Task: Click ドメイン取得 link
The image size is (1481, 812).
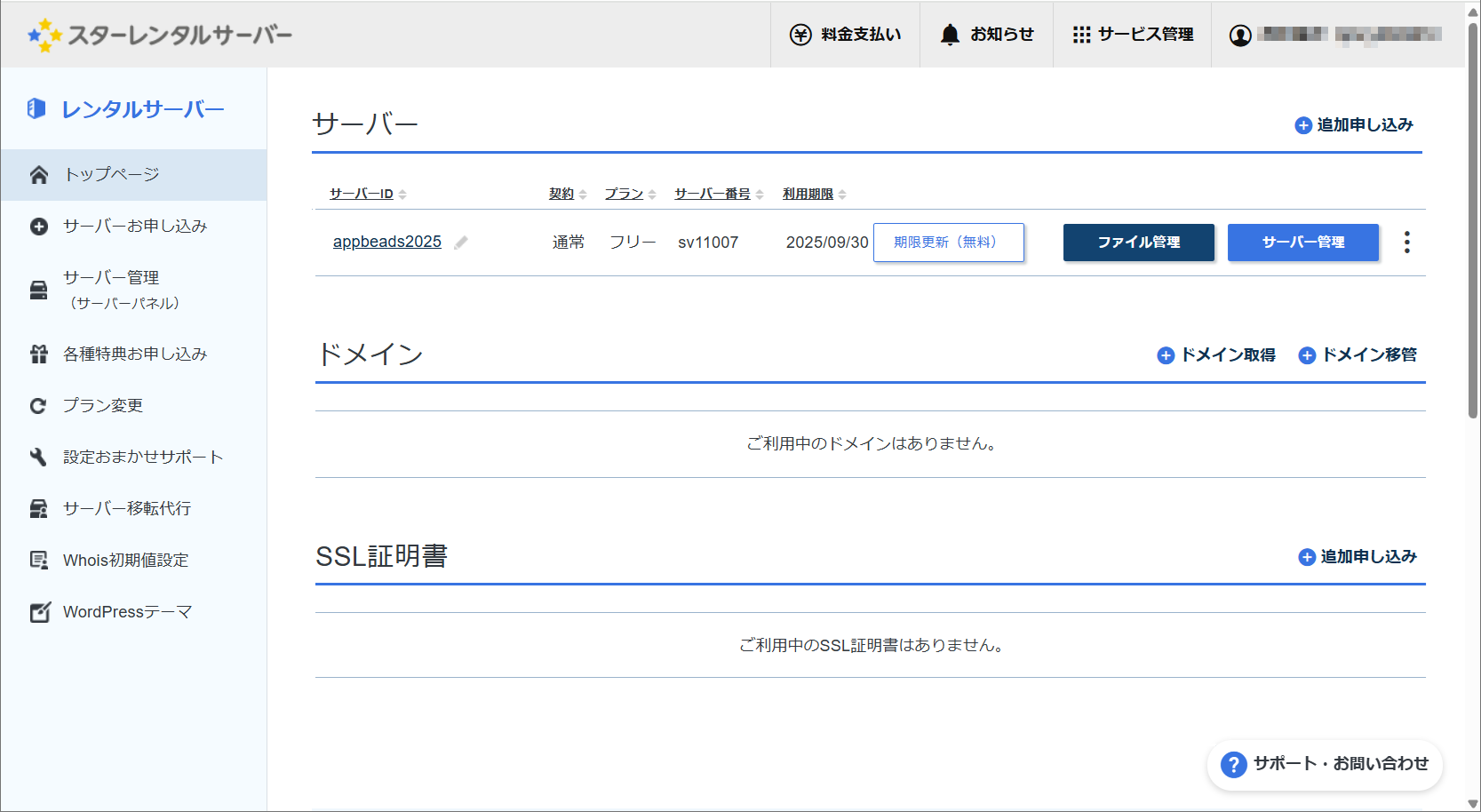Action: [x=1216, y=355]
